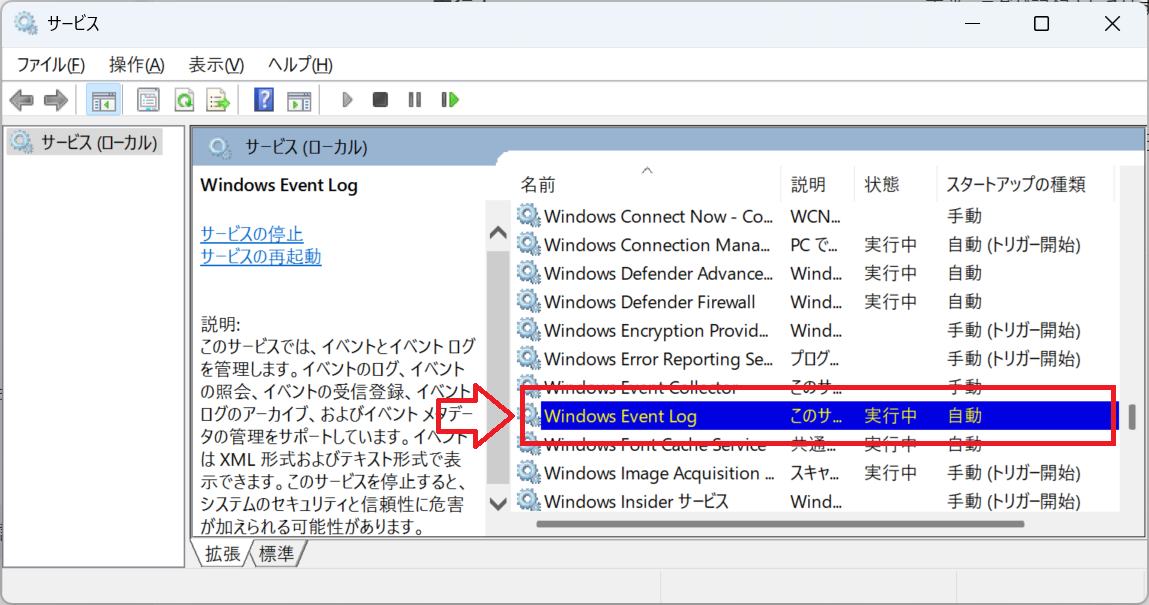Screen dimensions: 1149x605
Task: Click the サービスの再起動 link
Action: click(x=261, y=256)
